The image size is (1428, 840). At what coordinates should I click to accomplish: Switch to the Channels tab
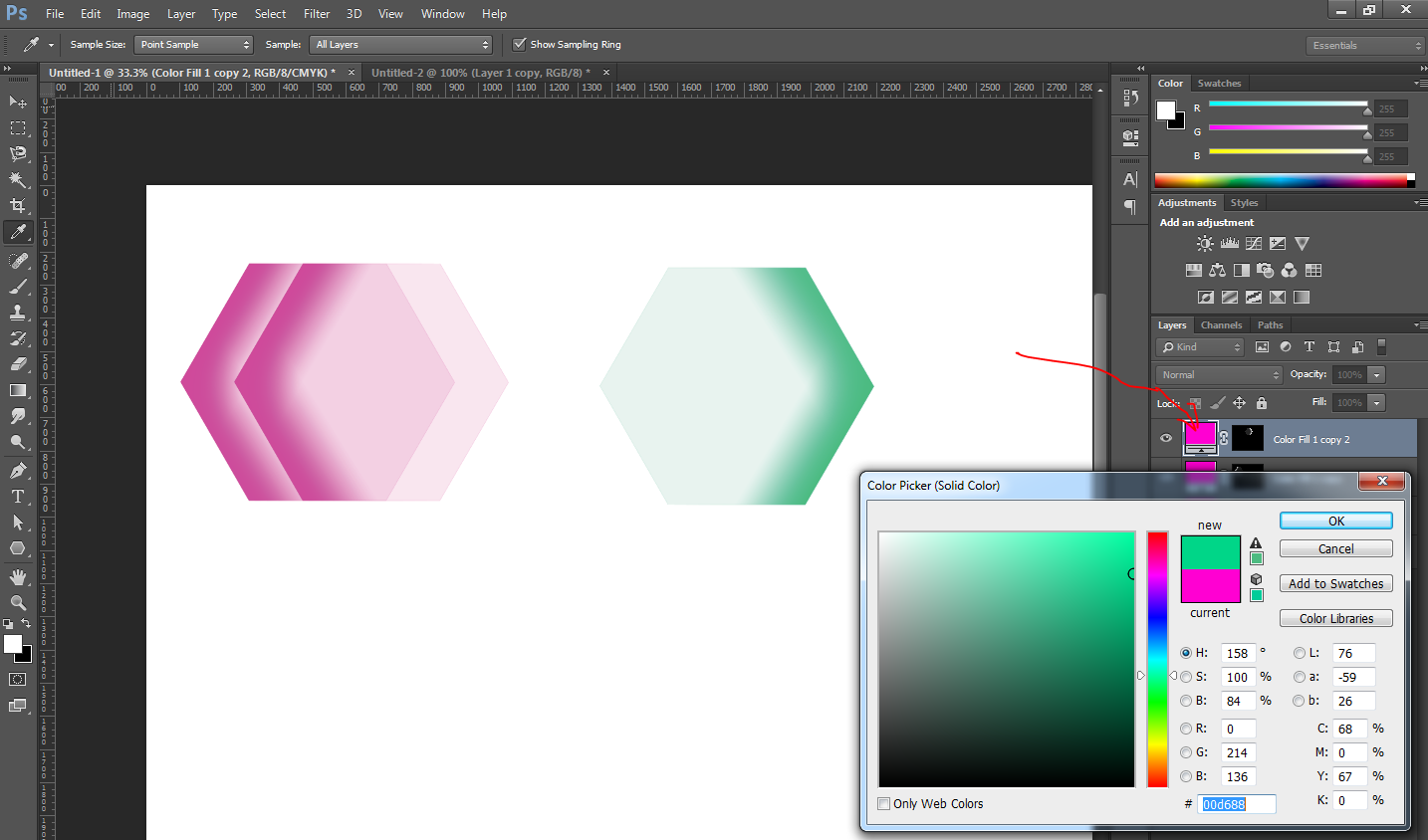1221,325
